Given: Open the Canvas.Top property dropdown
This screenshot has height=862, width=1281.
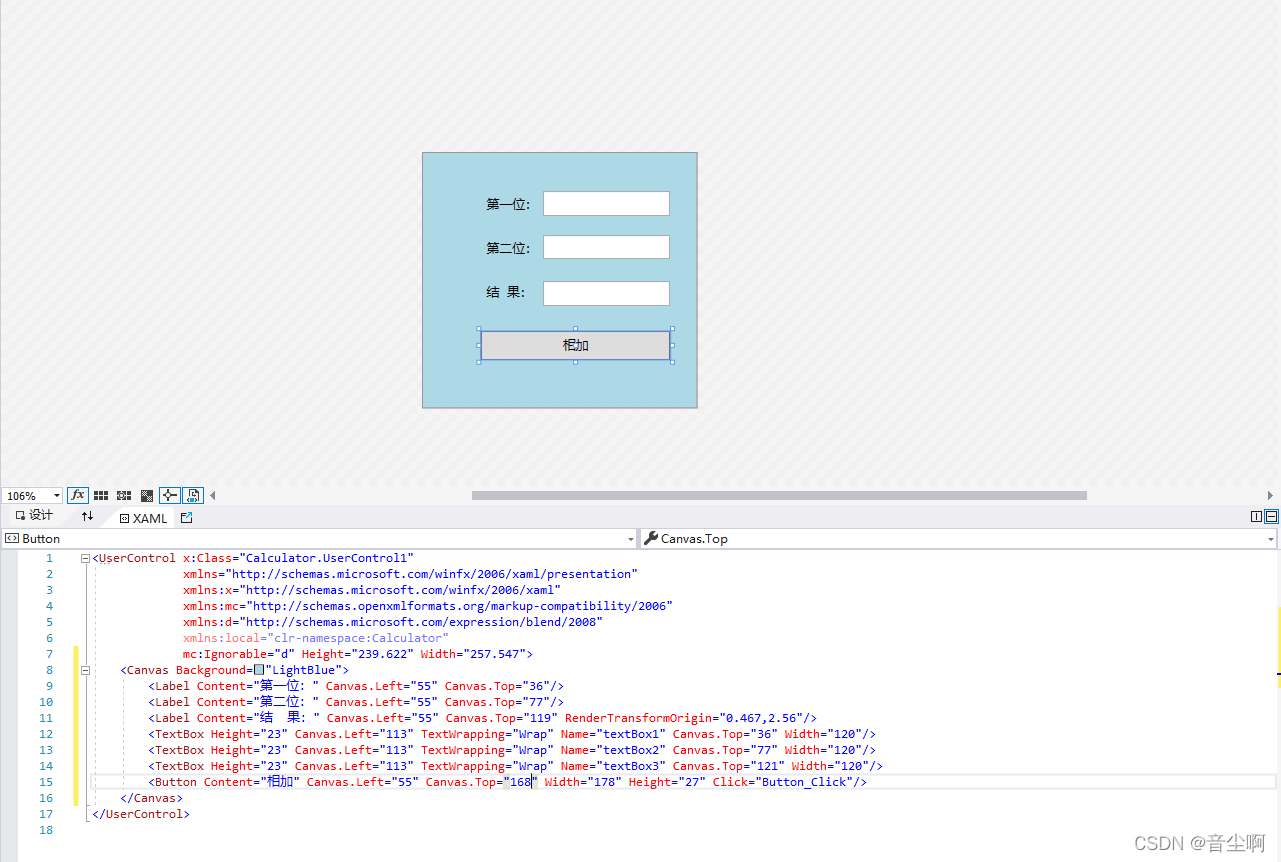Looking at the screenshot, I should click(1271, 538).
